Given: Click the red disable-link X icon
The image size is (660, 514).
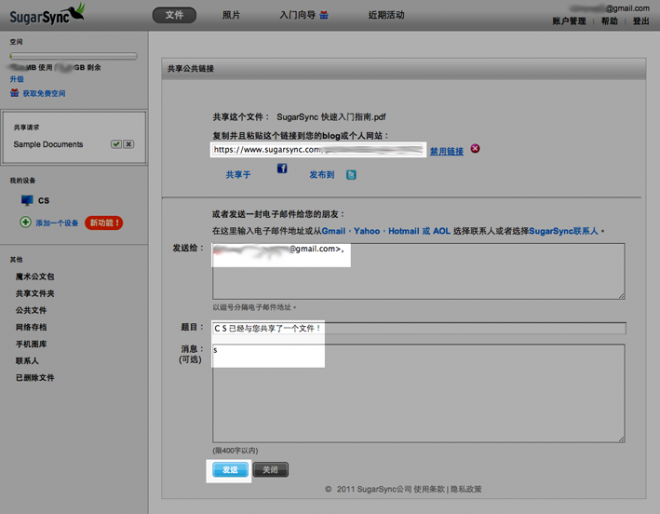Looking at the screenshot, I should (475, 149).
